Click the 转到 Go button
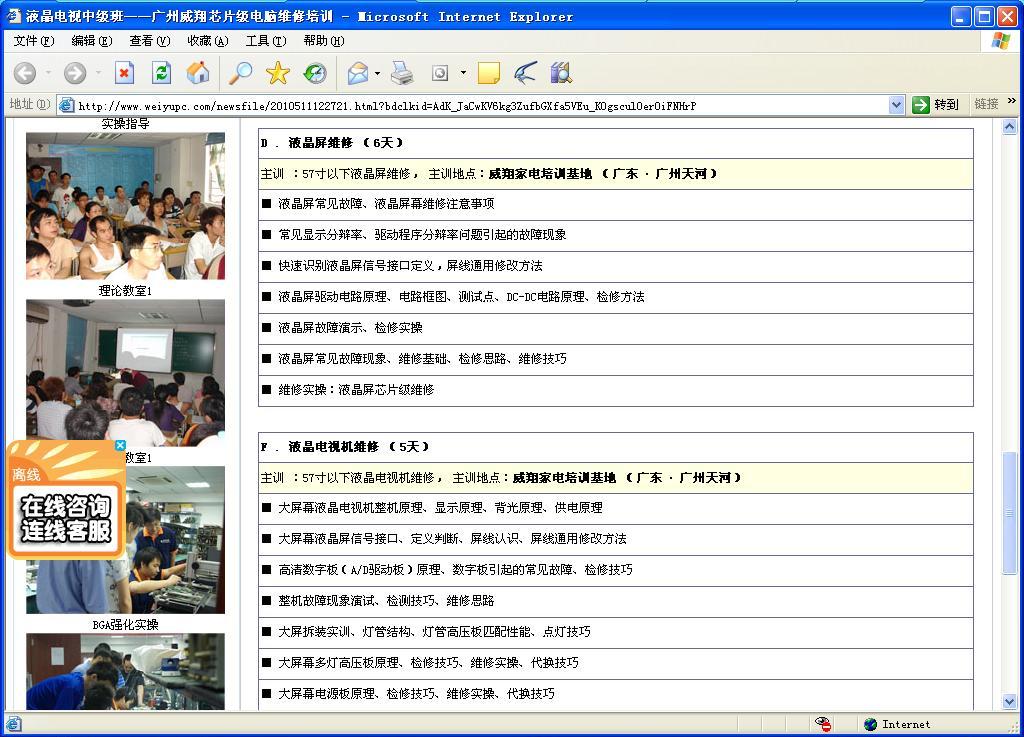The height and width of the screenshot is (737, 1024). 936,105
